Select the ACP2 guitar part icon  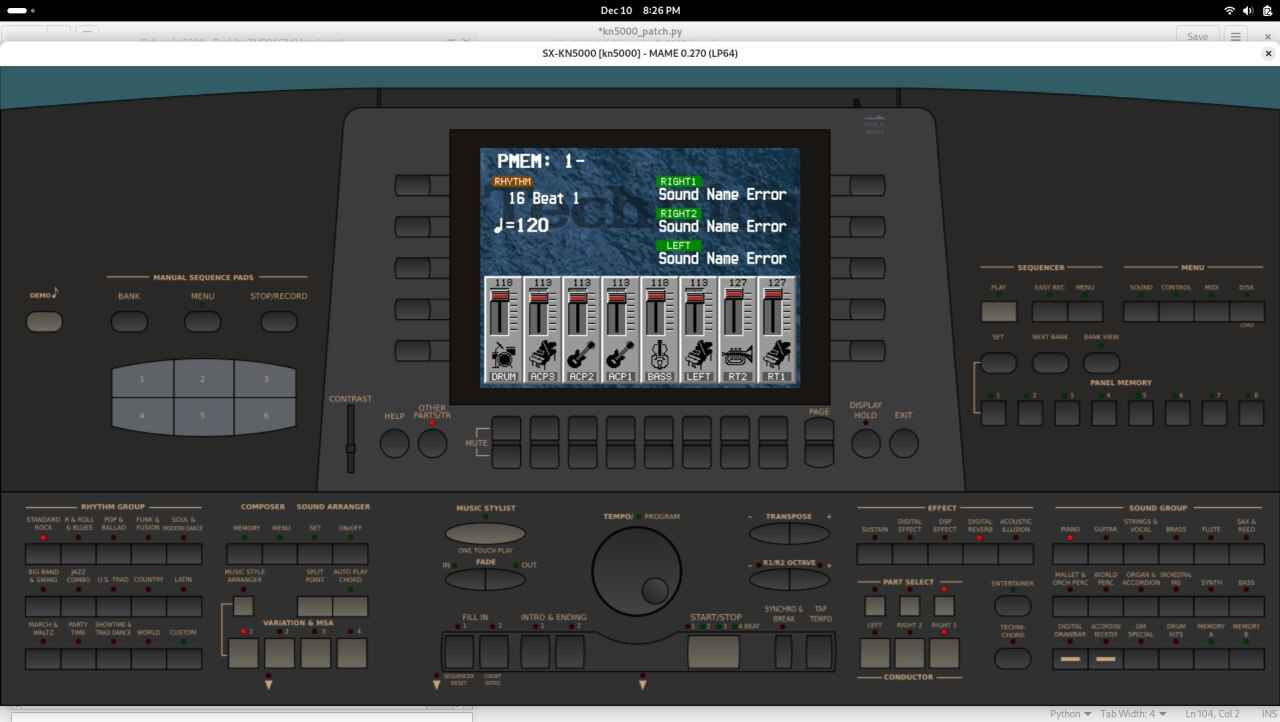pyautogui.click(x=581, y=356)
